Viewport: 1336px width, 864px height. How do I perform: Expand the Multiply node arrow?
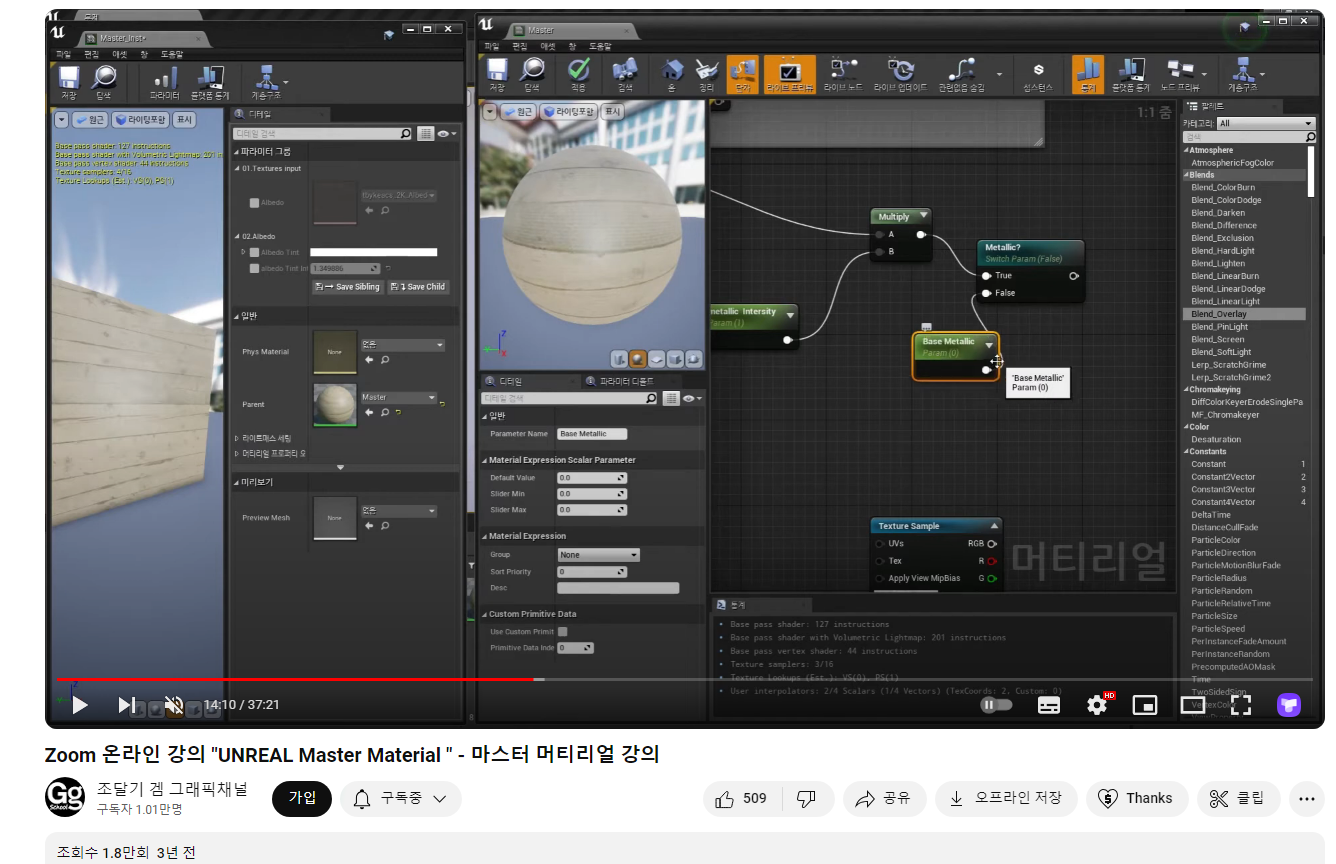click(x=923, y=216)
